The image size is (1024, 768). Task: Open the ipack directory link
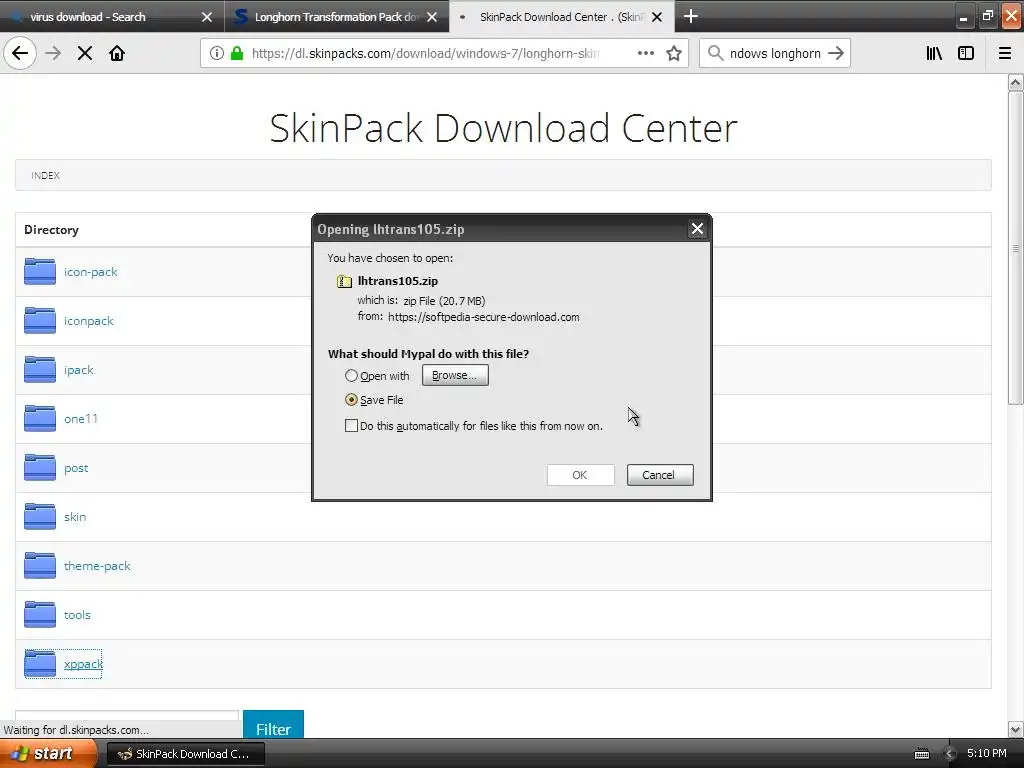pyautogui.click(x=79, y=370)
